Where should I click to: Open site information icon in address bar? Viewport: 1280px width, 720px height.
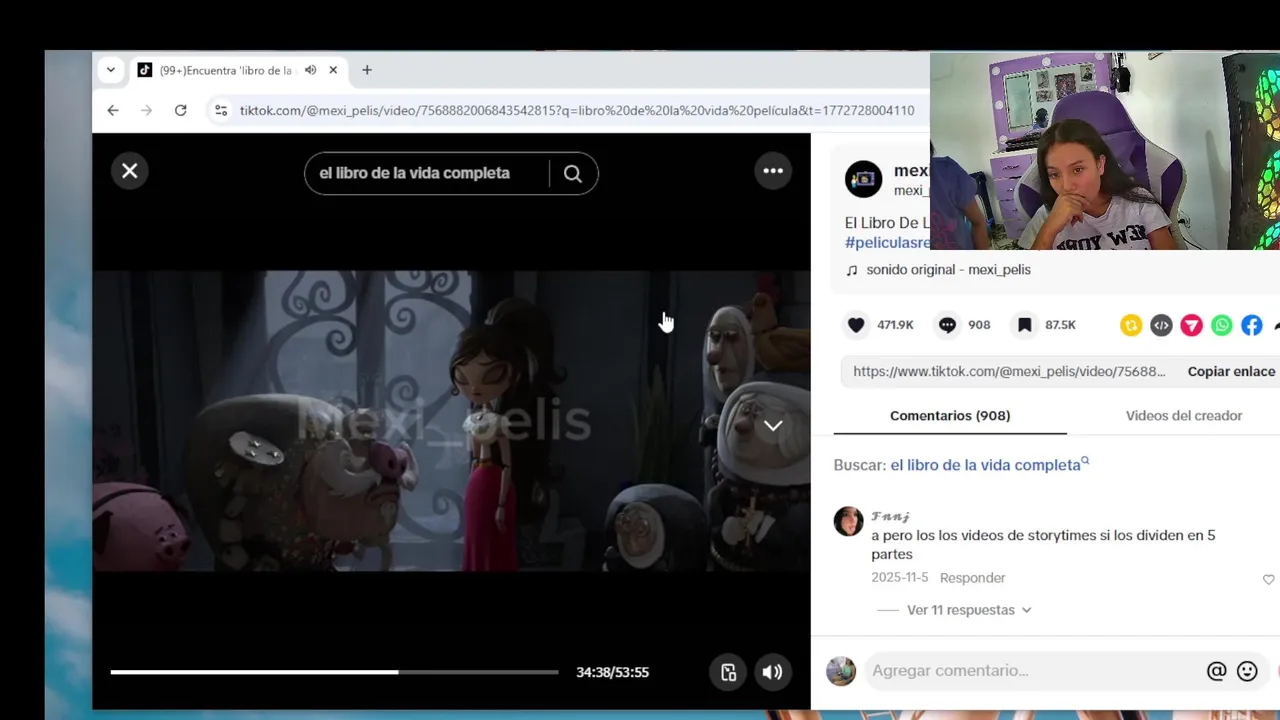(221, 111)
